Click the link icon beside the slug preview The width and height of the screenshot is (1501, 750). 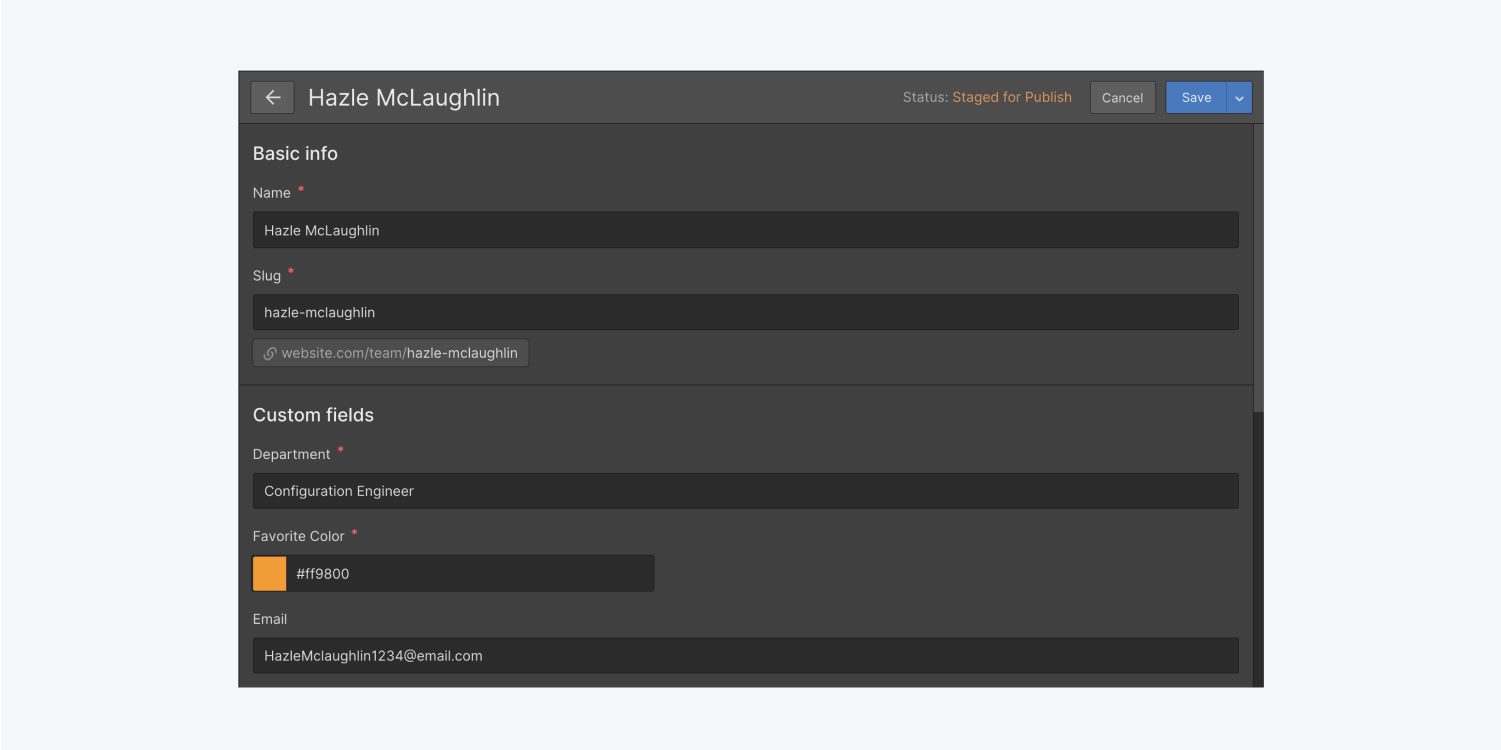tap(269, 352)
